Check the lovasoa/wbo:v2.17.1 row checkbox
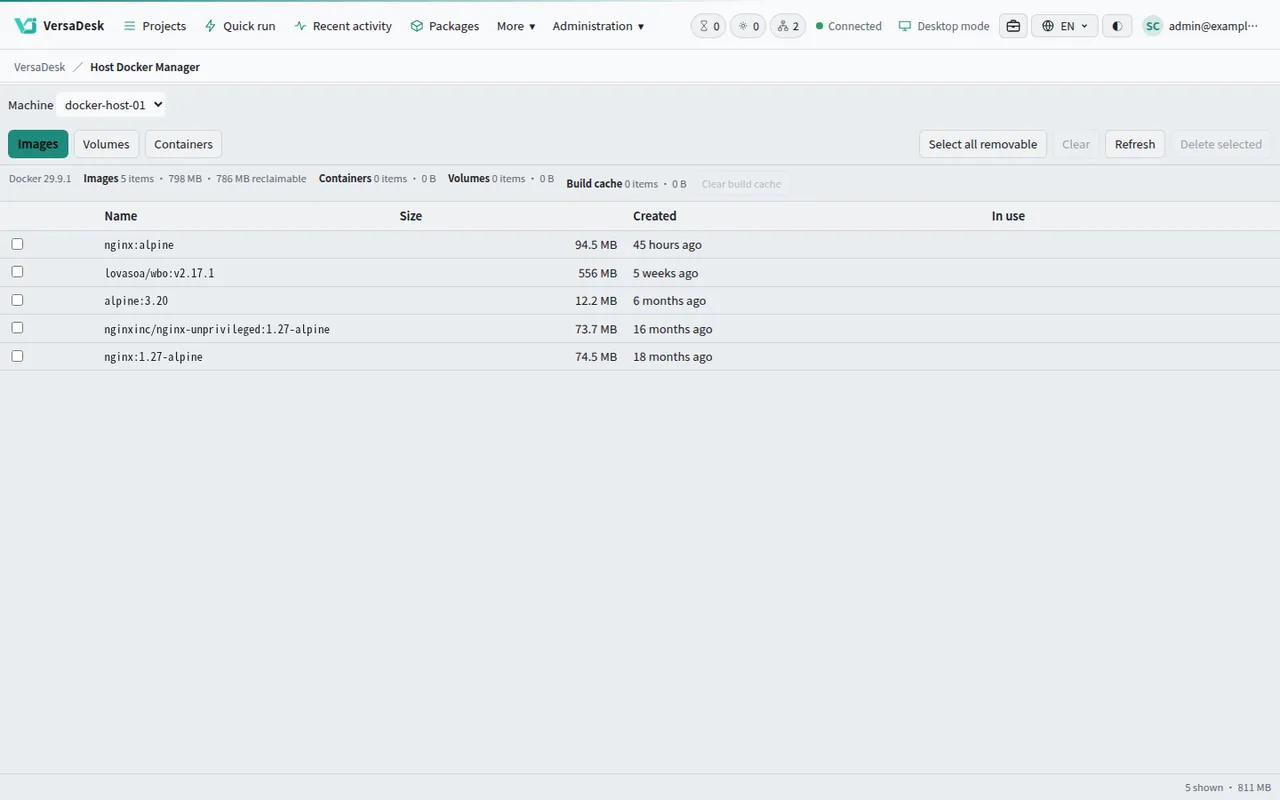 [17, 272]
